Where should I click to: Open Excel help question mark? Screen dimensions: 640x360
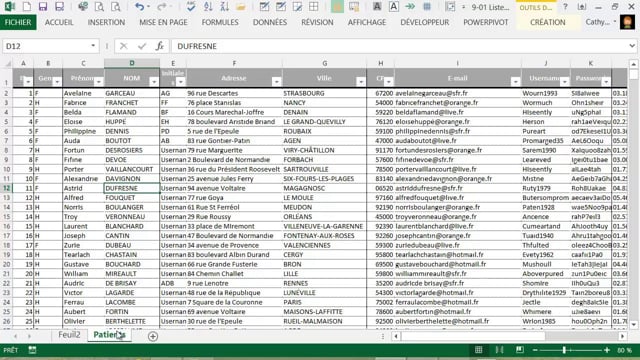tap(565, 7)
